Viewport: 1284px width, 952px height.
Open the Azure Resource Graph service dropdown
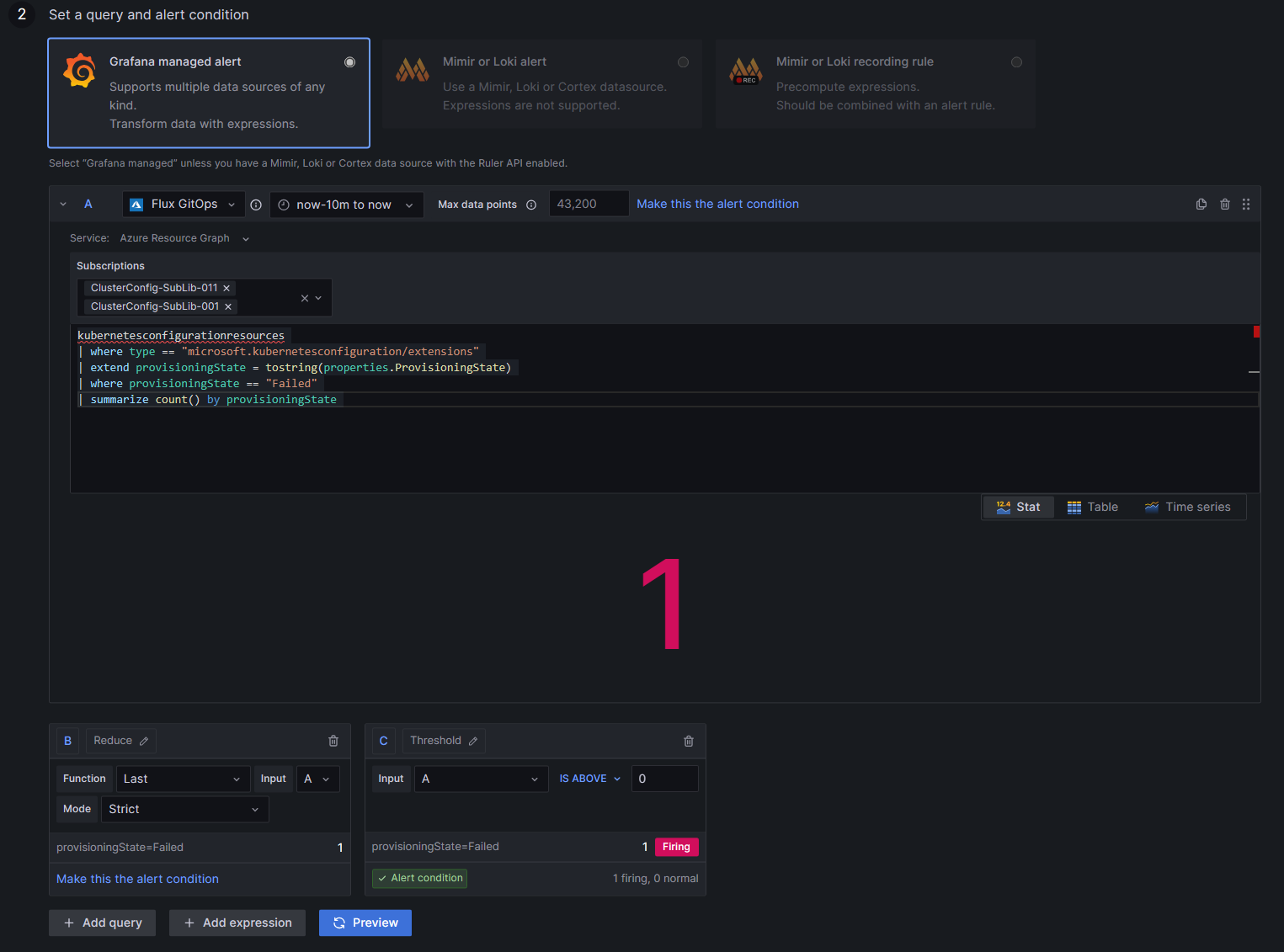185,238
